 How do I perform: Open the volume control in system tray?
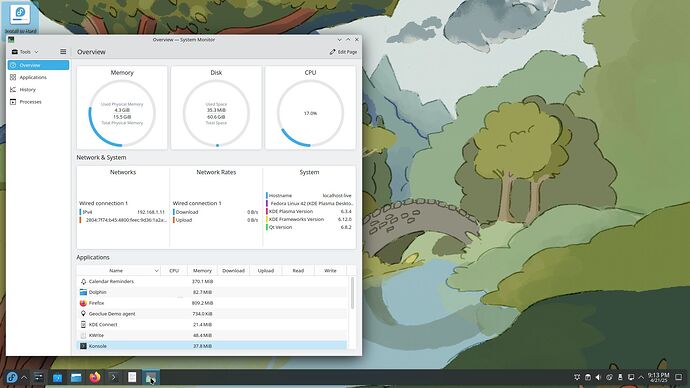(x=598, y=377)
